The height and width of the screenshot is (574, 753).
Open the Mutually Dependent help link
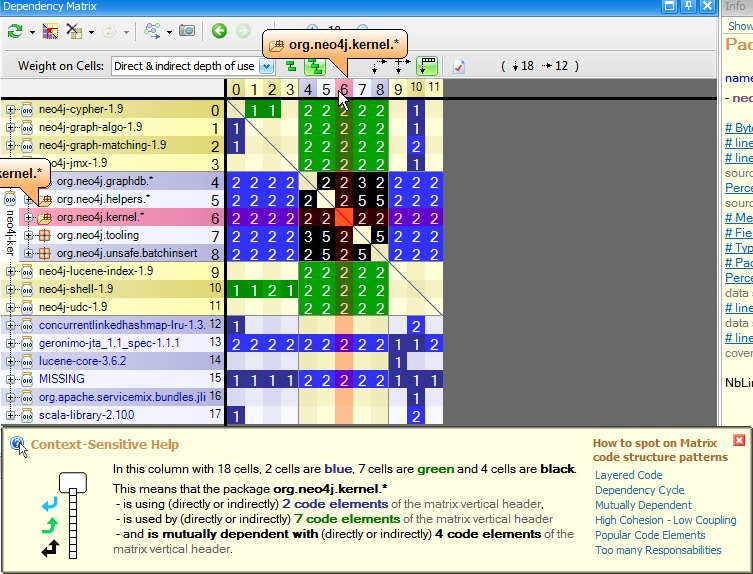pos(643,505)
